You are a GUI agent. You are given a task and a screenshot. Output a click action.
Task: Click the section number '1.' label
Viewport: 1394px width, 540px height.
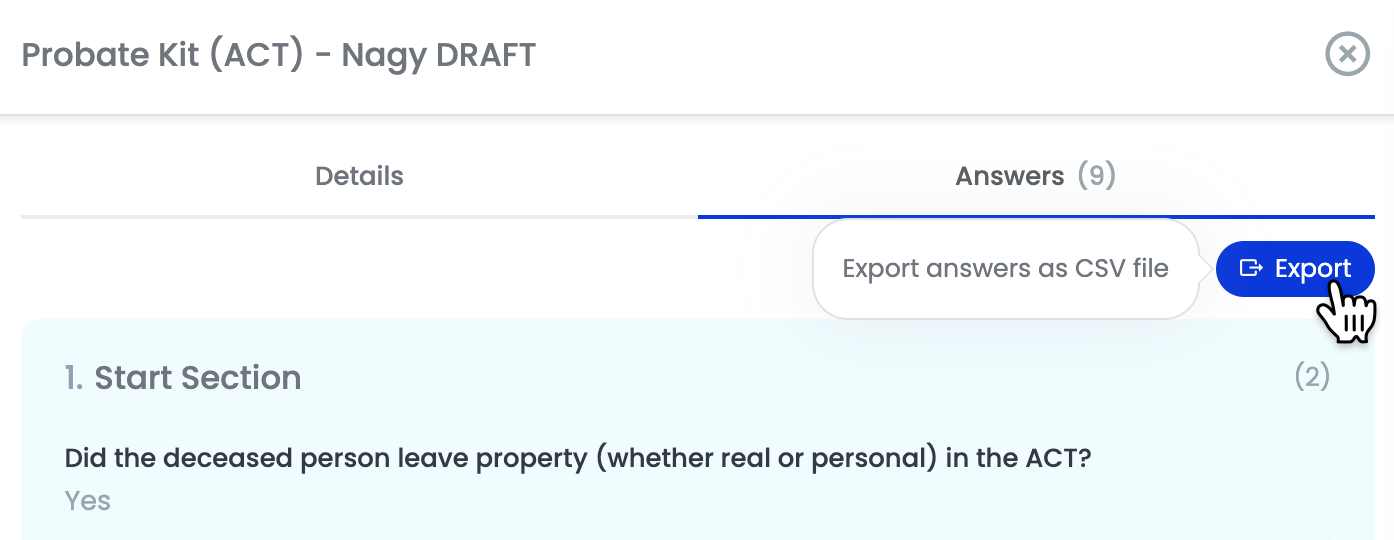(x=75, y=378)
